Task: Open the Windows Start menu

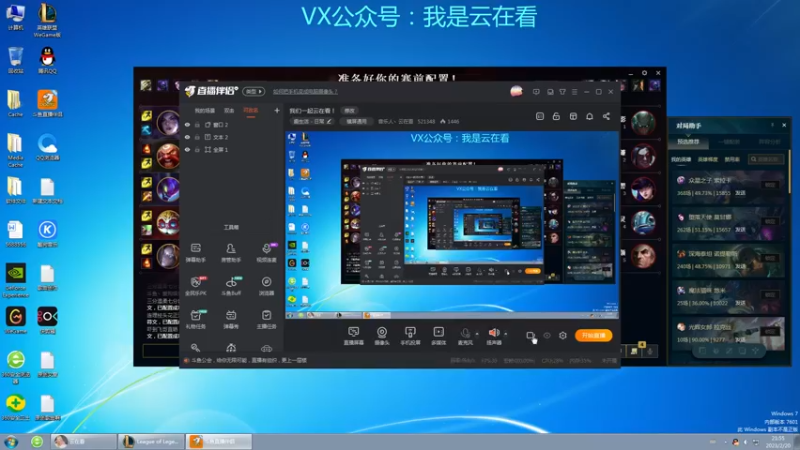Action: click(11, 441)
